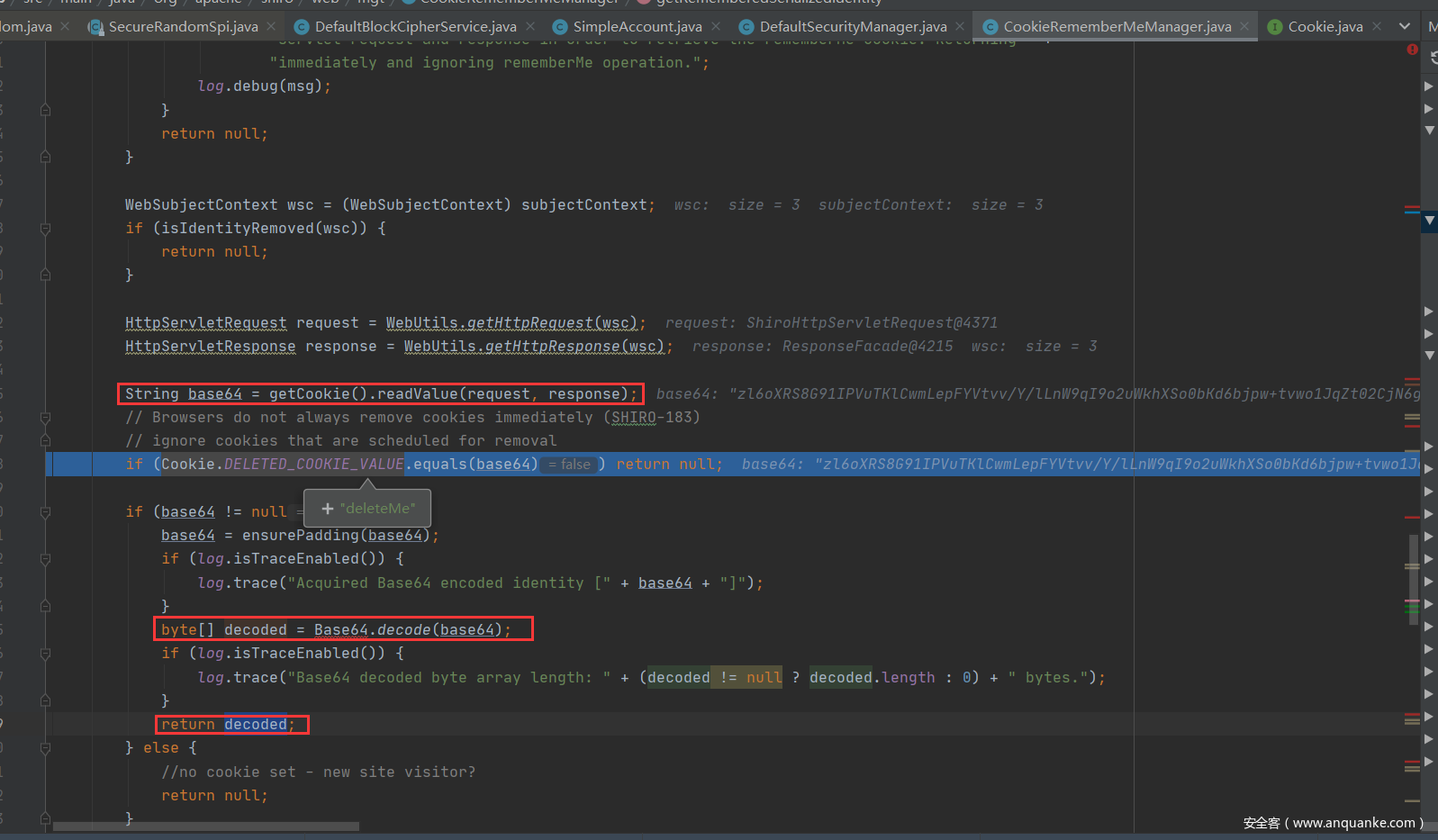1438x840 pixels.
Task: Expand the isTraceEnabled block before log.trace Acquired
Action: [45, 559]
